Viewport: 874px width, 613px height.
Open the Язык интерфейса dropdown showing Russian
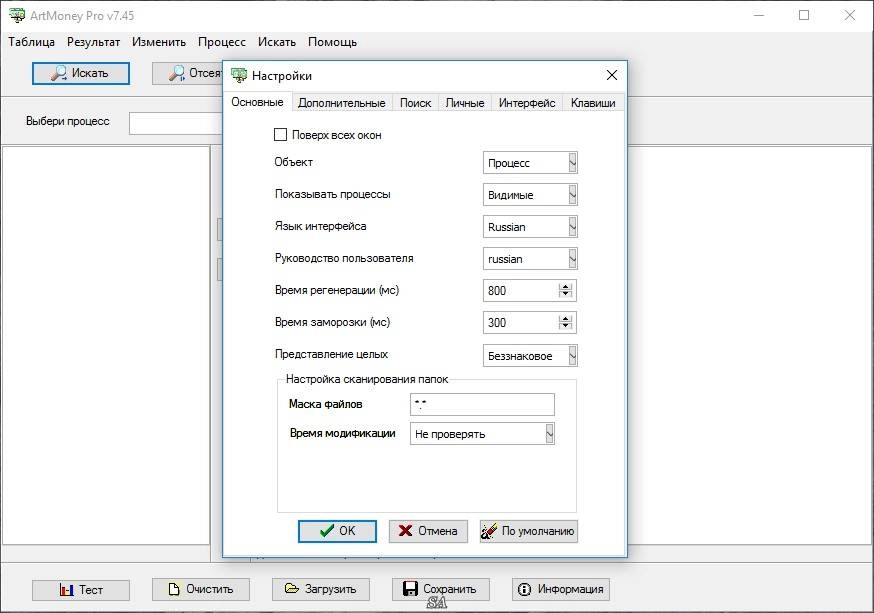pyautogui.click(x=572, y=227)
